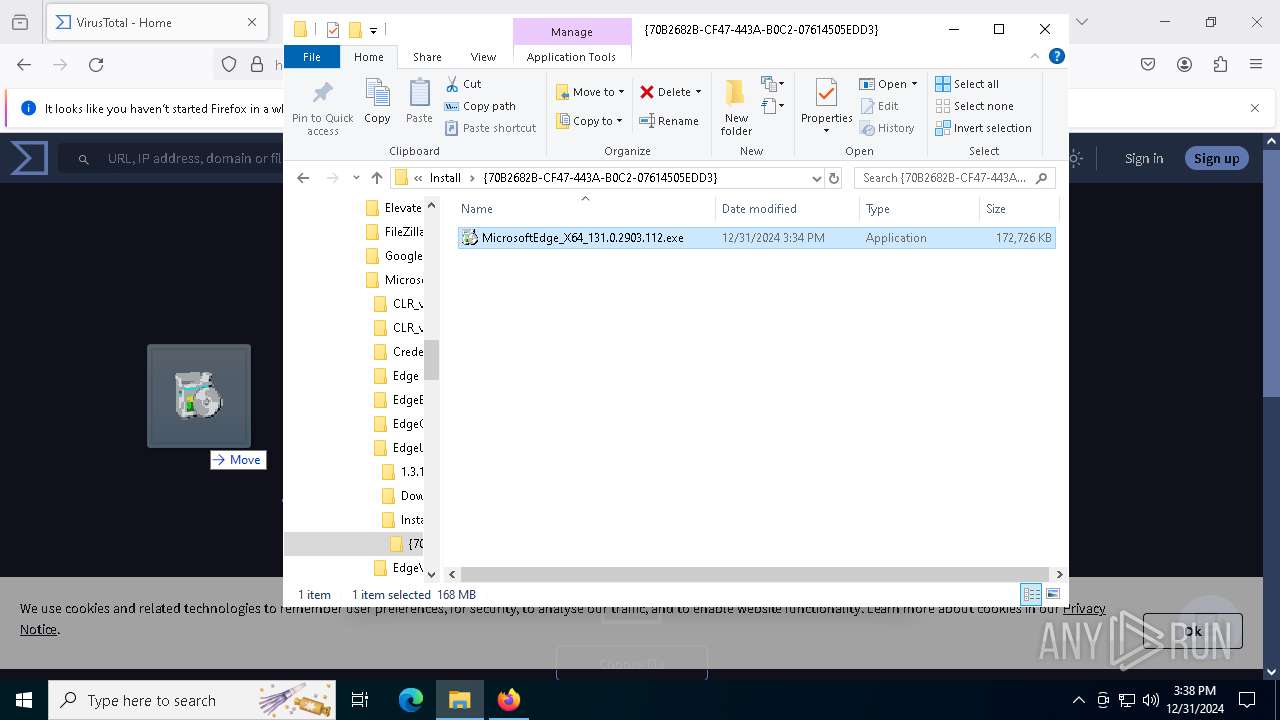Click Paste shortcut command

pos(490,128)
